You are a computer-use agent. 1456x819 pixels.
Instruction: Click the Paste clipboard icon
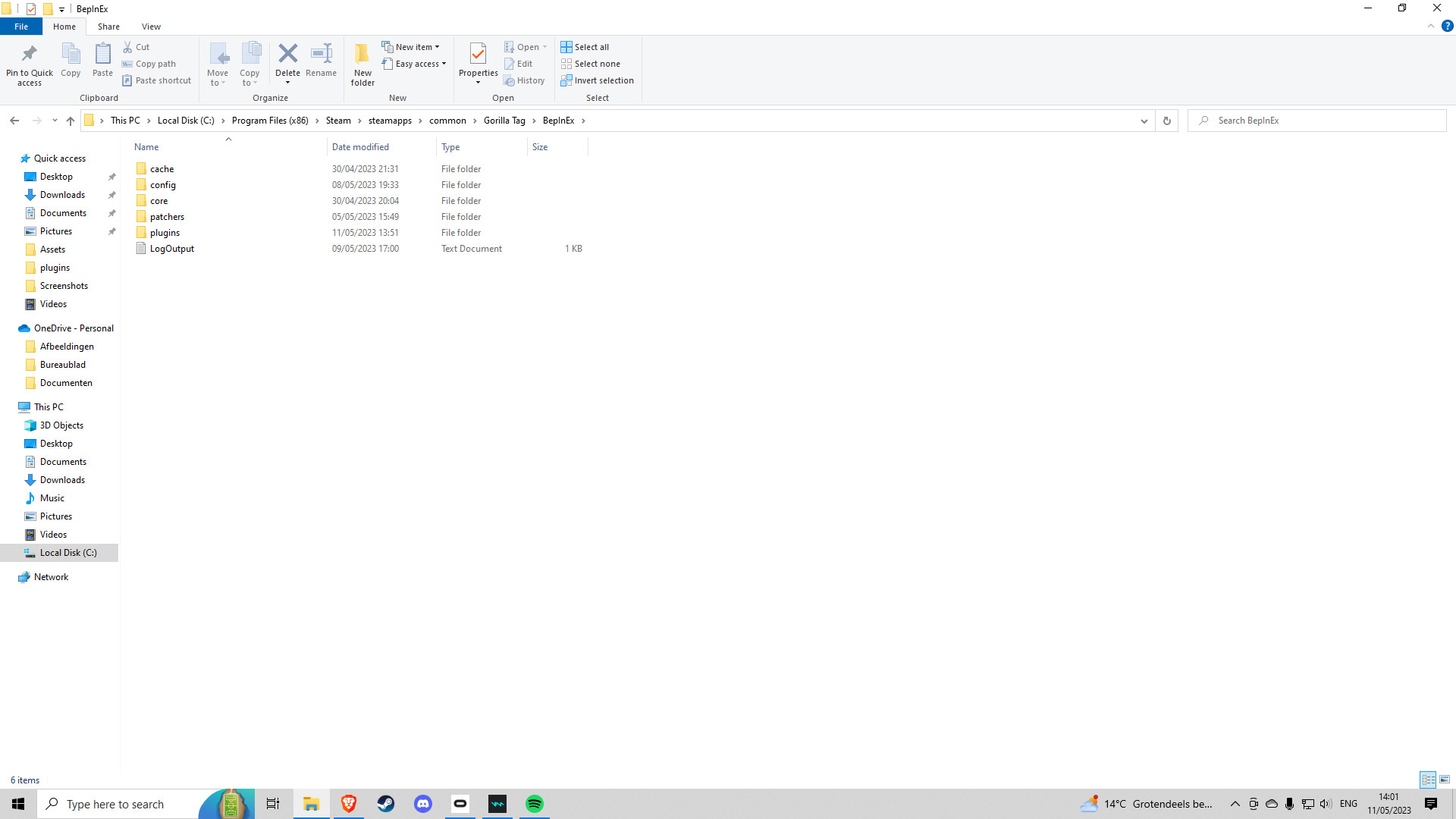tap(102, 54)
